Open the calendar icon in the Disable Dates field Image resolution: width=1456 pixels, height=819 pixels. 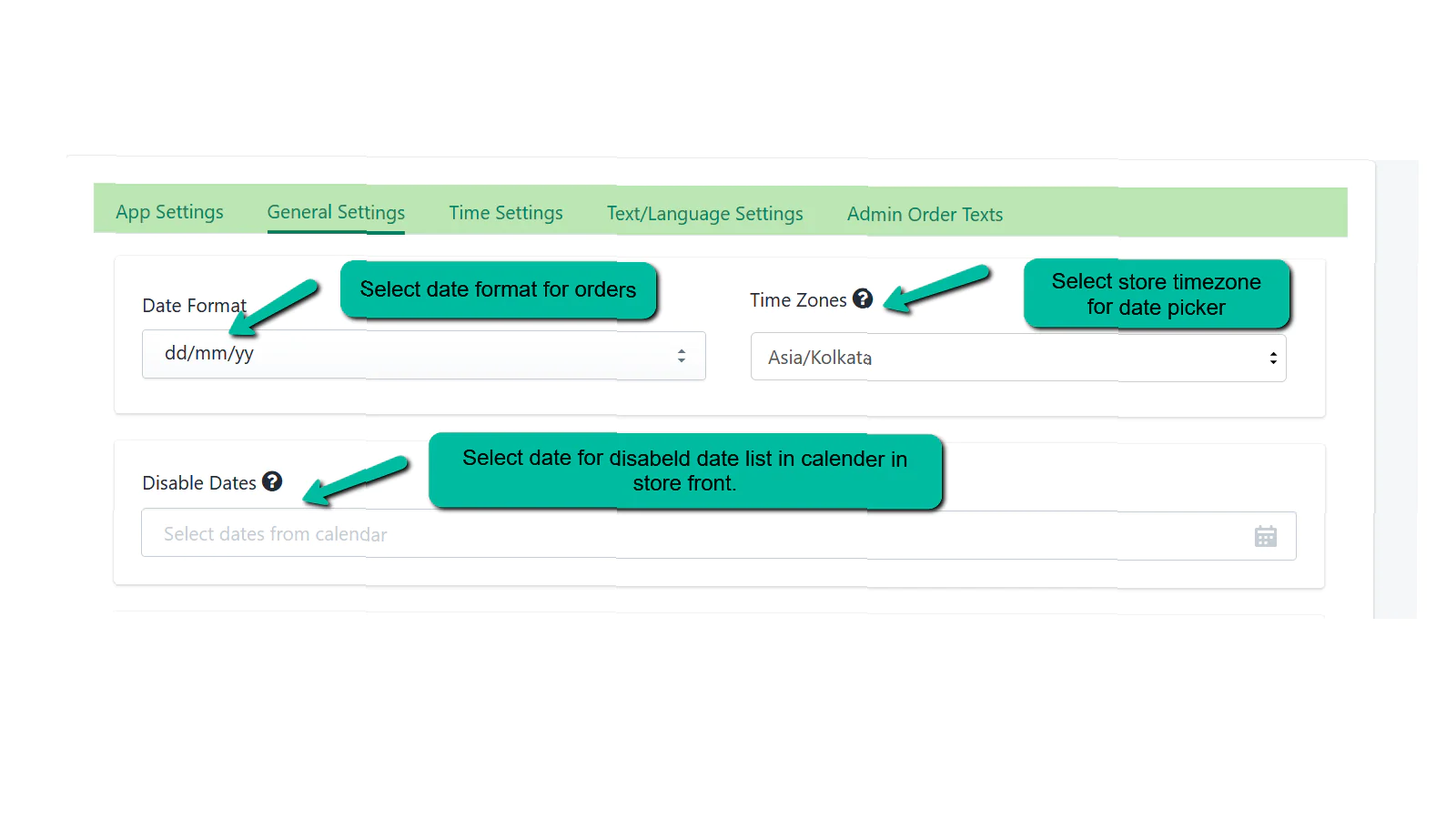1265,537
